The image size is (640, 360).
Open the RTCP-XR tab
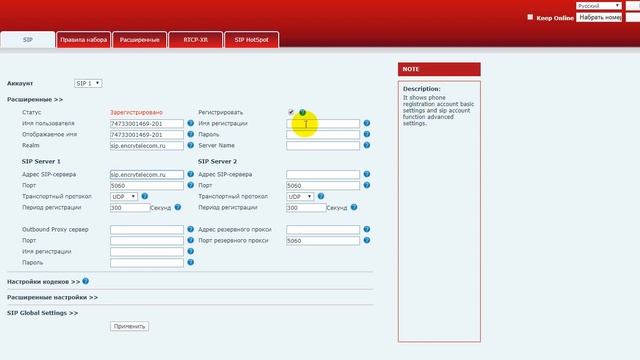point(196,40)
